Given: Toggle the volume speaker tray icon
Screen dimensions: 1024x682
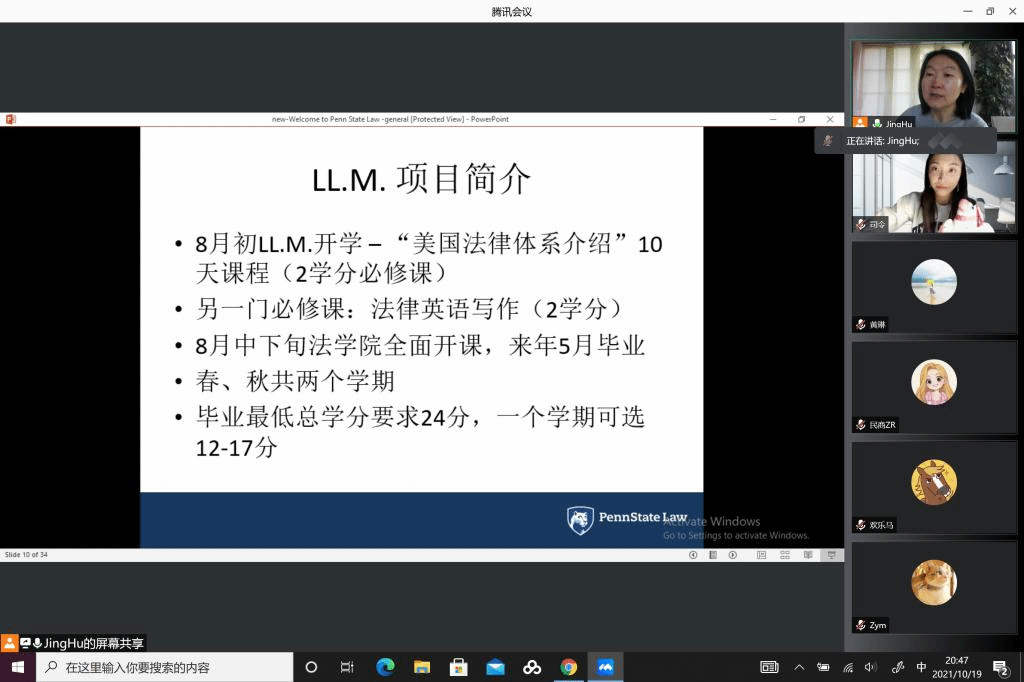Looking at the screenshot, I should point(870,667).
